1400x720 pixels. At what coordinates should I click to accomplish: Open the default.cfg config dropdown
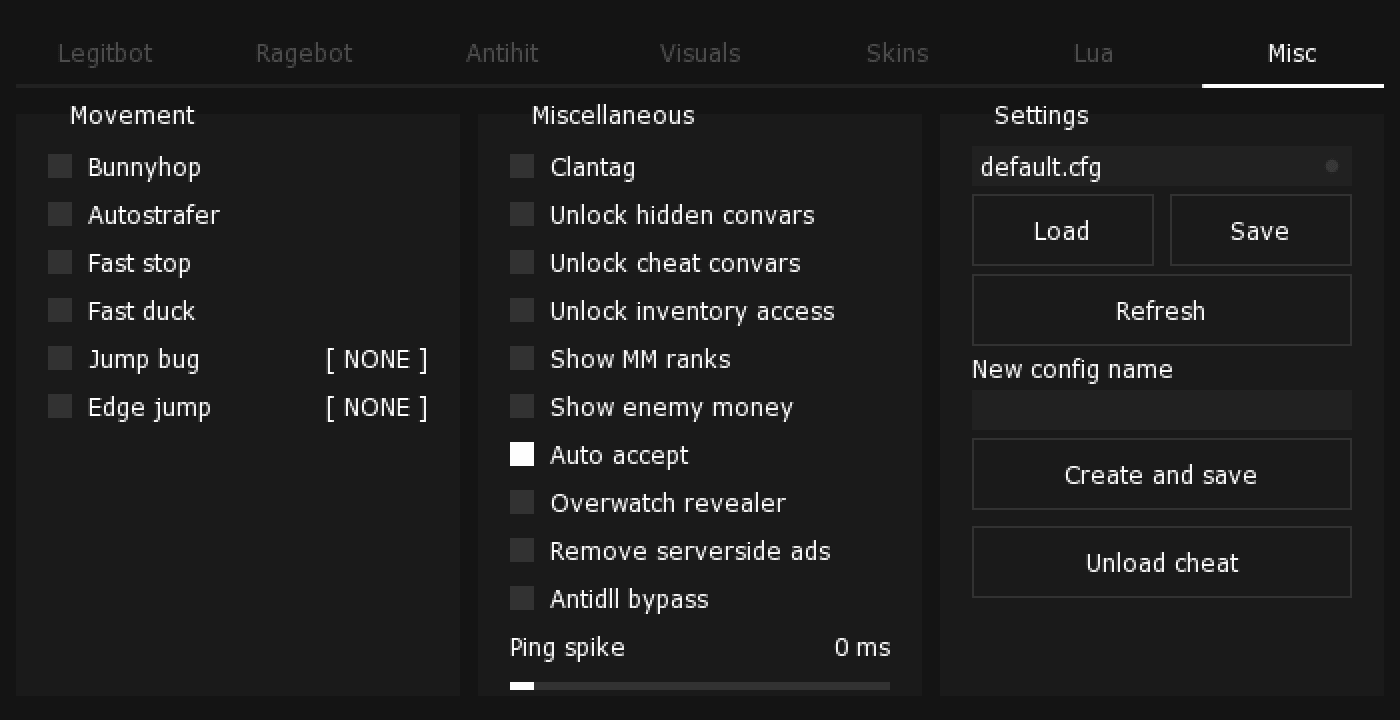(1162, 167)
